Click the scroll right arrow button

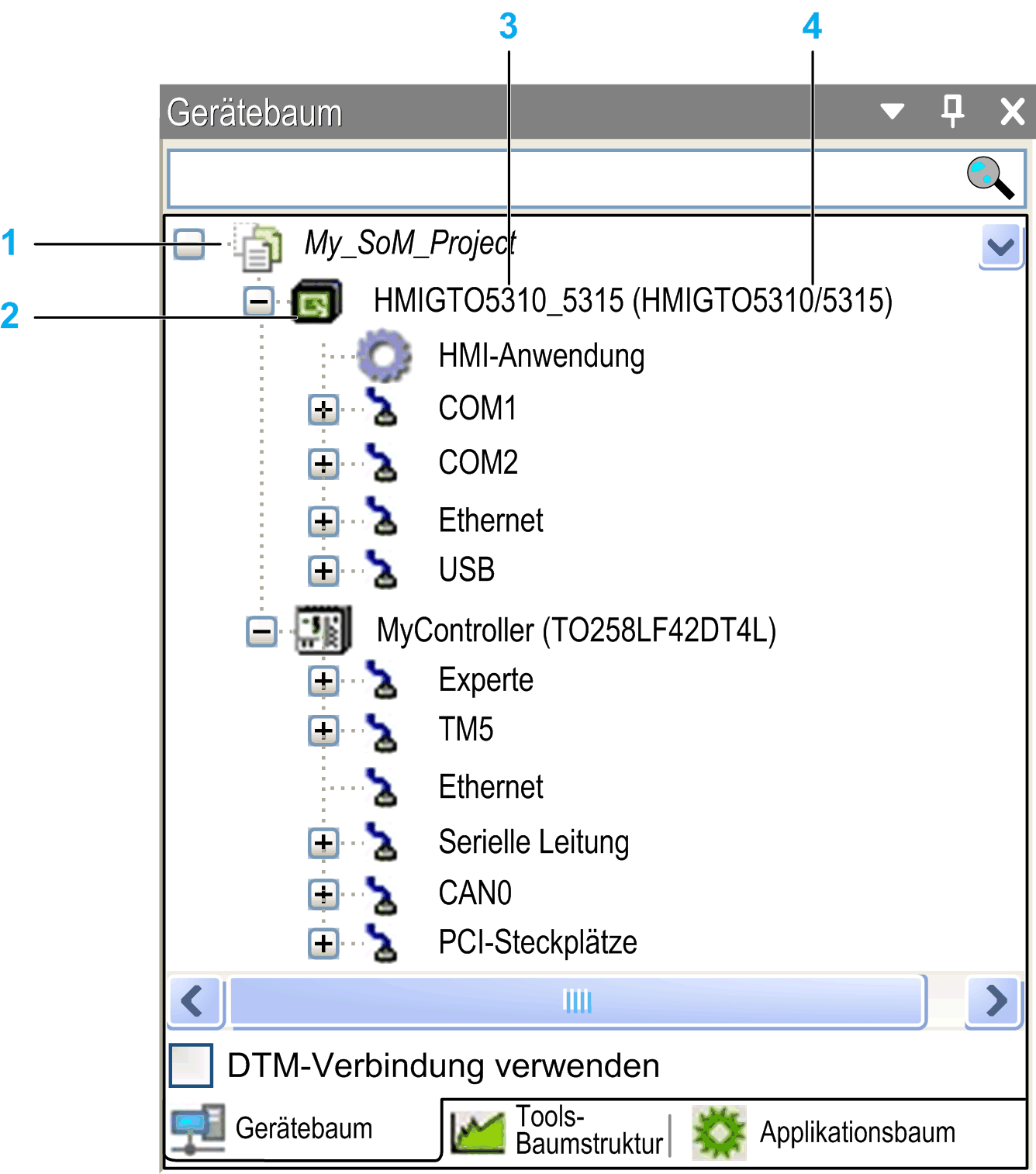pyautogui.click(x=995, y=1000)
